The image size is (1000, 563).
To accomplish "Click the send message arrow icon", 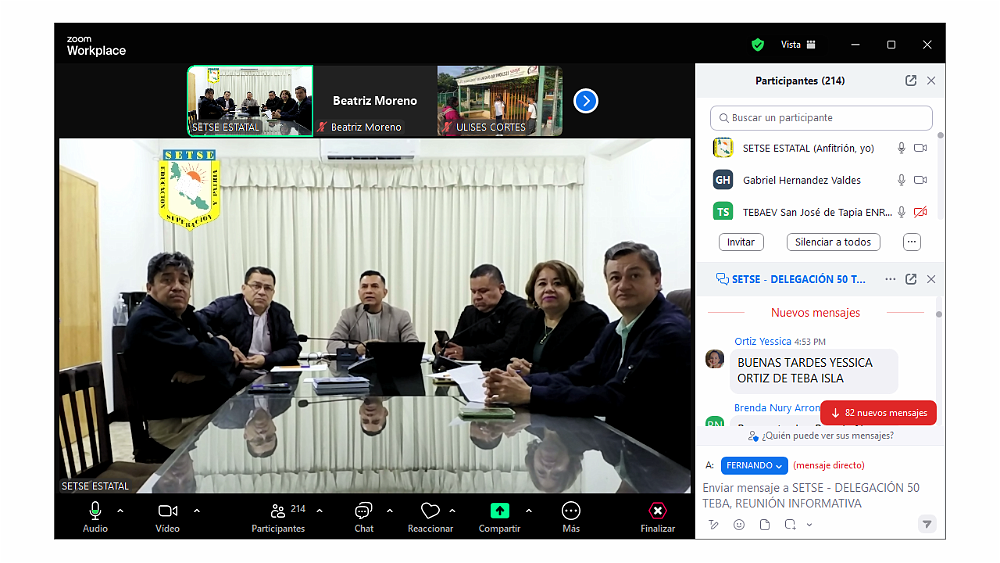I will pyautogui.click(x=926, y=524).
